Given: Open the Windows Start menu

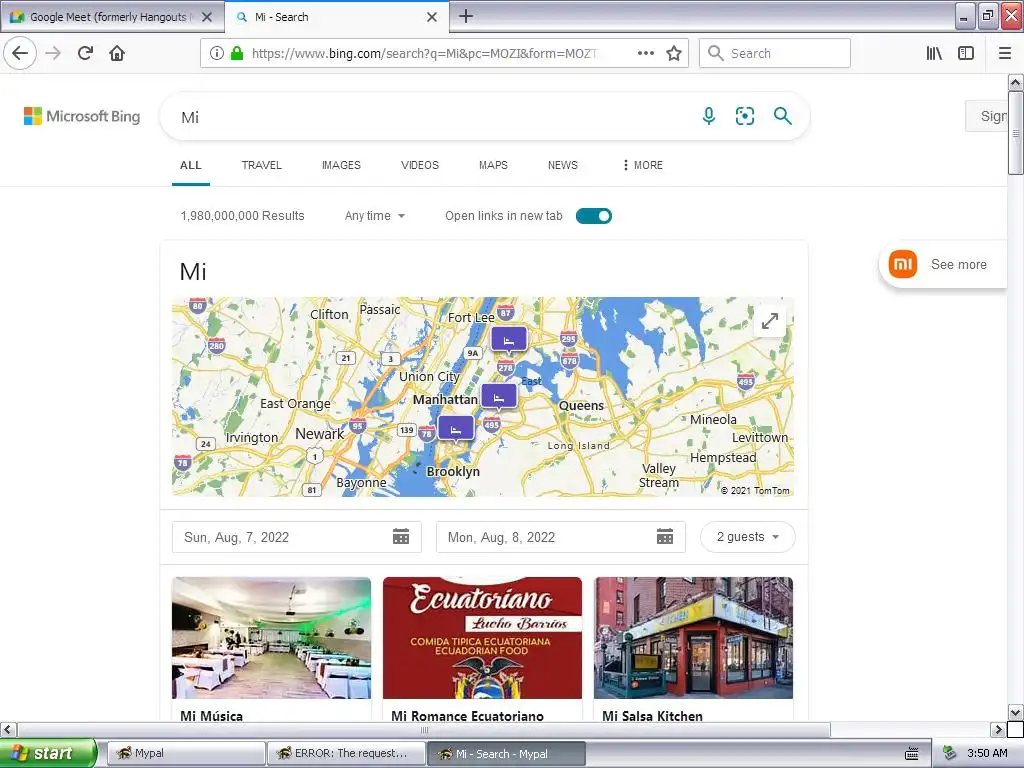Looking at the screenshot, I should click(x=47, y=753).
